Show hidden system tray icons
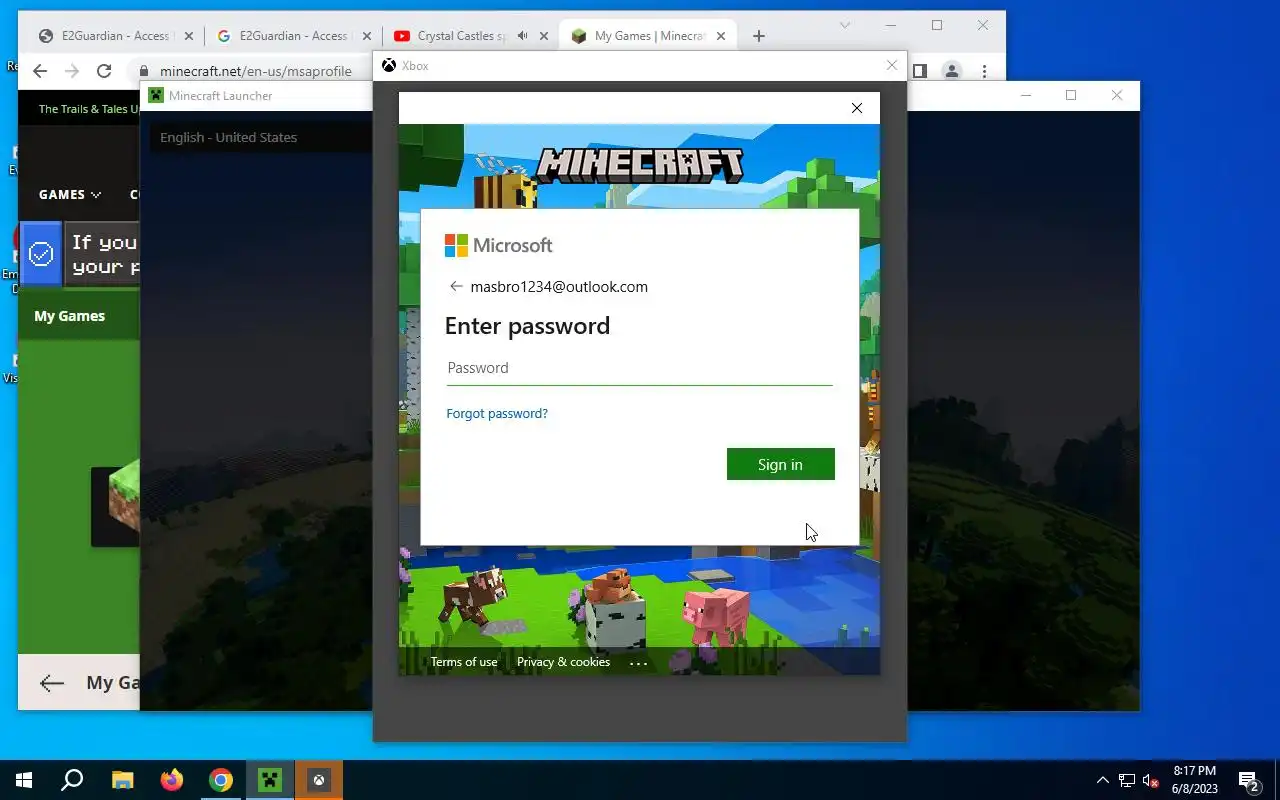This screenshot has width=1280, height=800. [x=1103, y=780]
